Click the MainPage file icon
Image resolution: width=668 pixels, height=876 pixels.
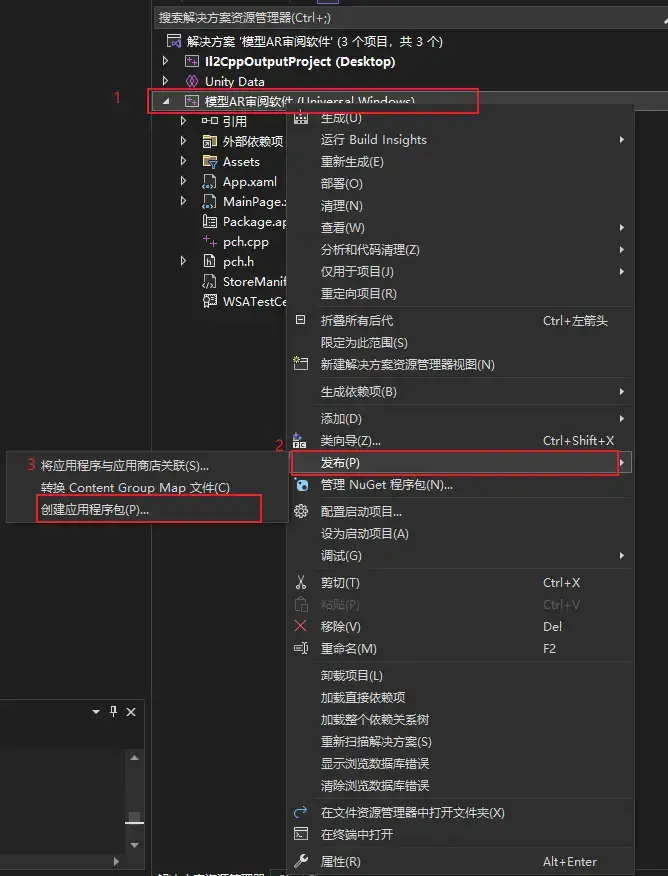(209, 202)
